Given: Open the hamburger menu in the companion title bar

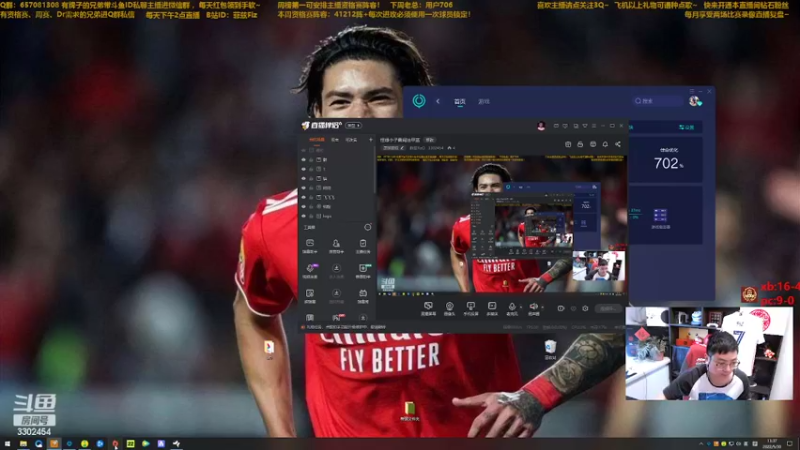Looking at the screenshot, I should pos(594,126).
